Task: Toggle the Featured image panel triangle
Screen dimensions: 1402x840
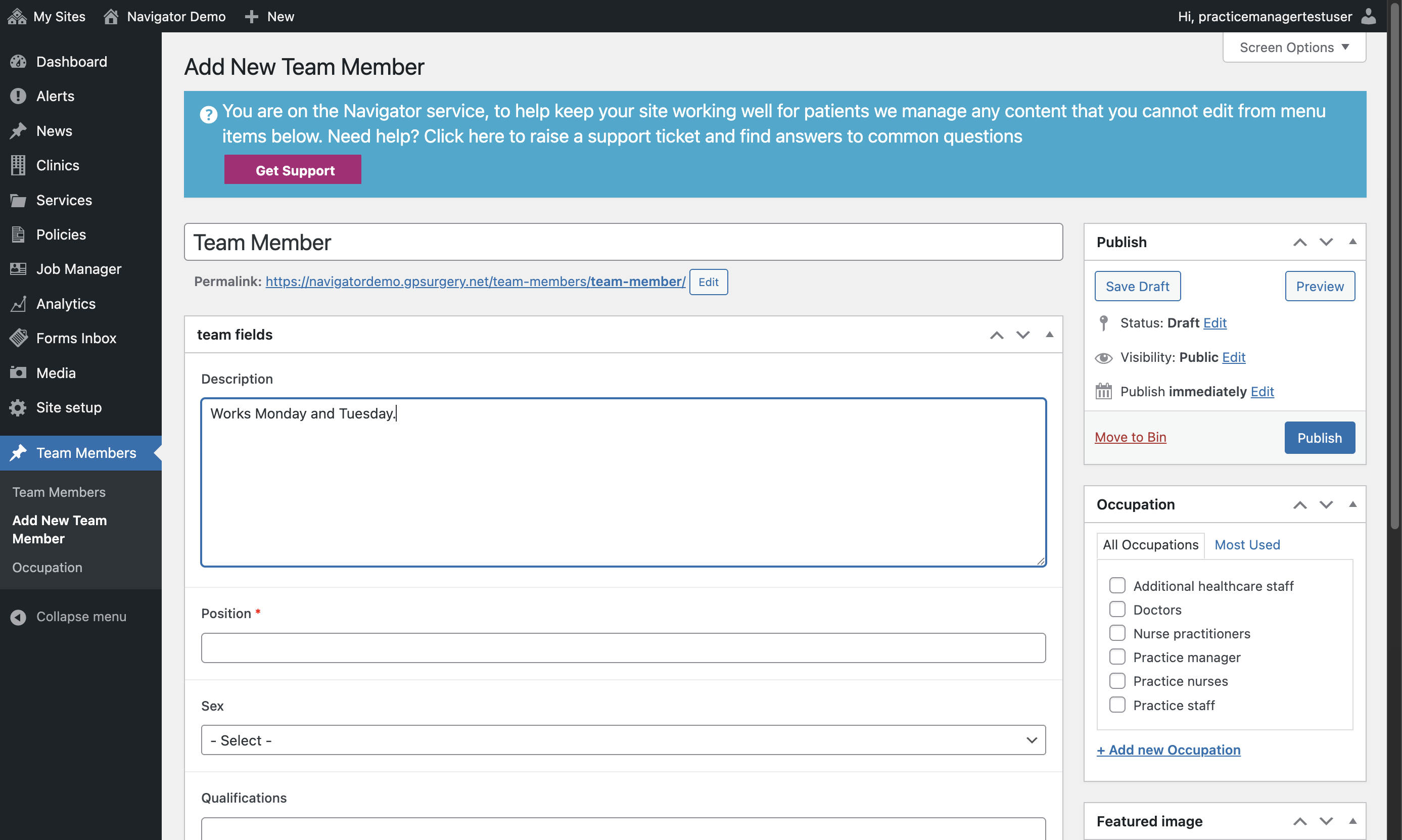Action: pyautogui.click(x=1353, y=821)
